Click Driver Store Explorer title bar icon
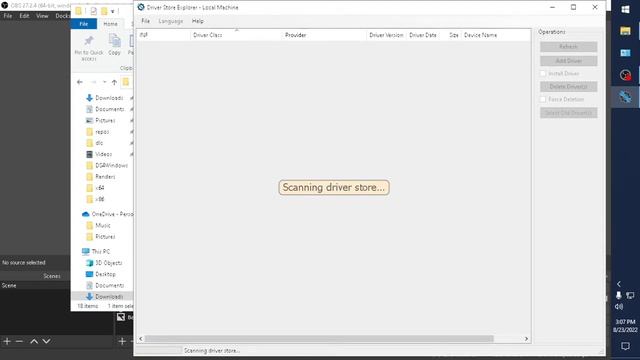This screenshot has height=360, width=640. pos(141,7)
